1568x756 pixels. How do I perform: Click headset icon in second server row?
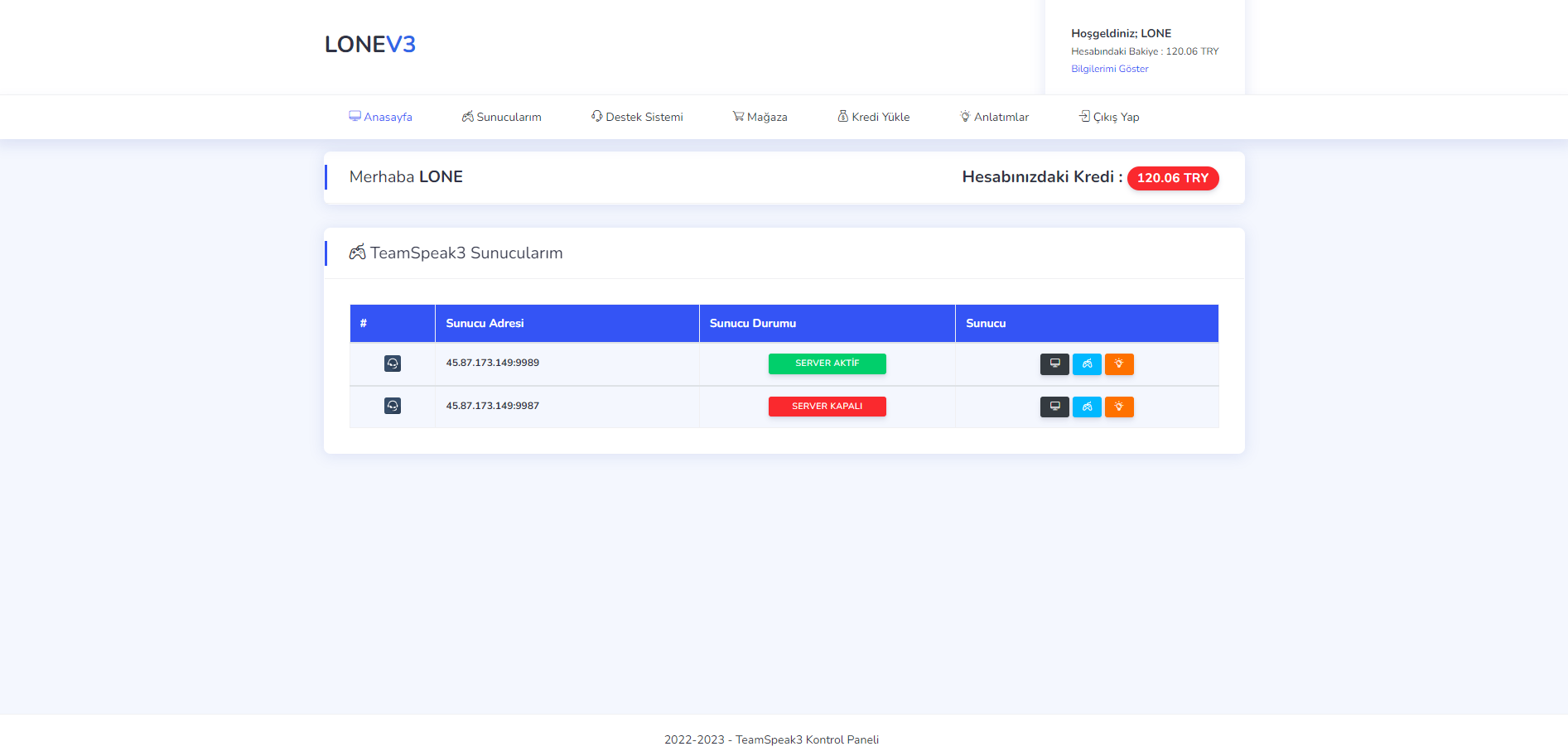click(x=393, y=406)
